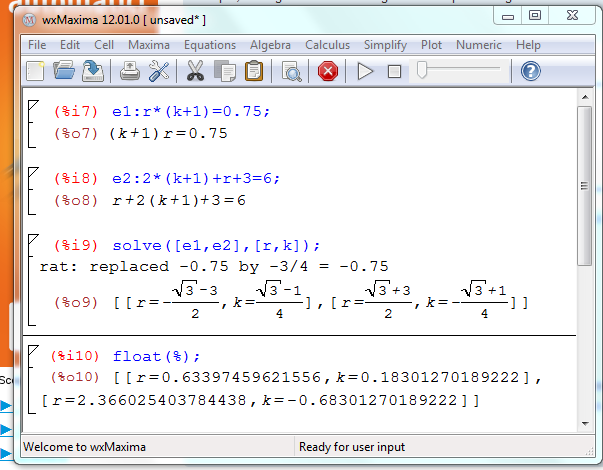Minimize the wxMaxima window
603x470 pixels.
pyautogui.click(x=508, y=16)
